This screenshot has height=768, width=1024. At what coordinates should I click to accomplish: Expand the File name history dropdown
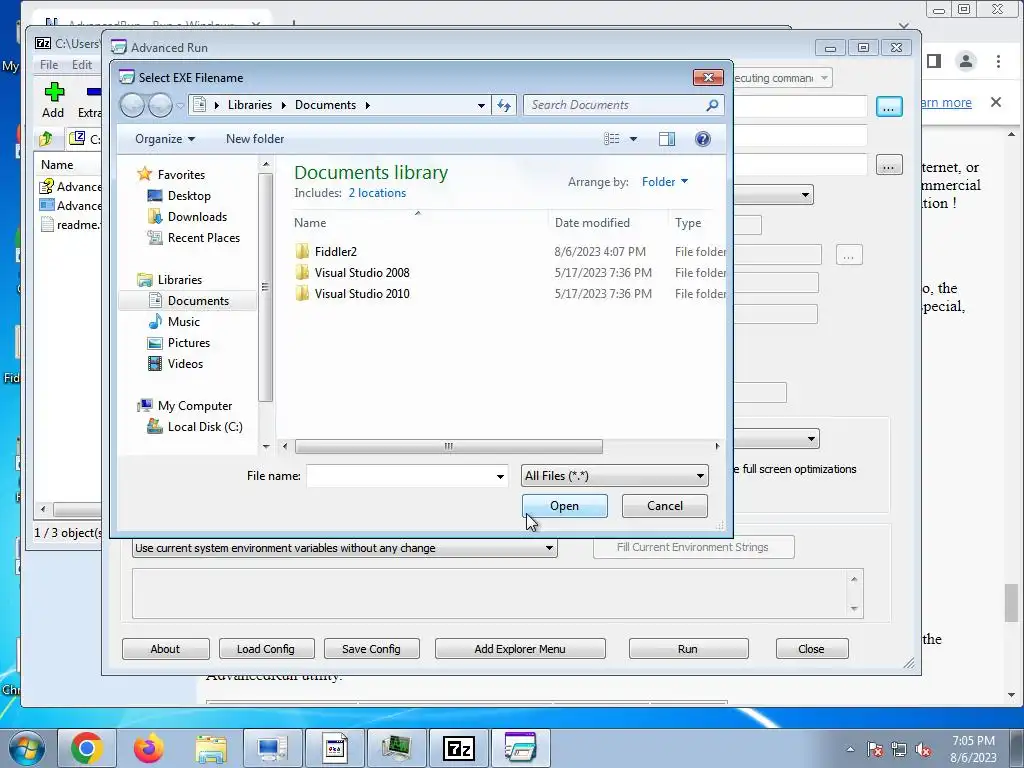tap(500, 476)
